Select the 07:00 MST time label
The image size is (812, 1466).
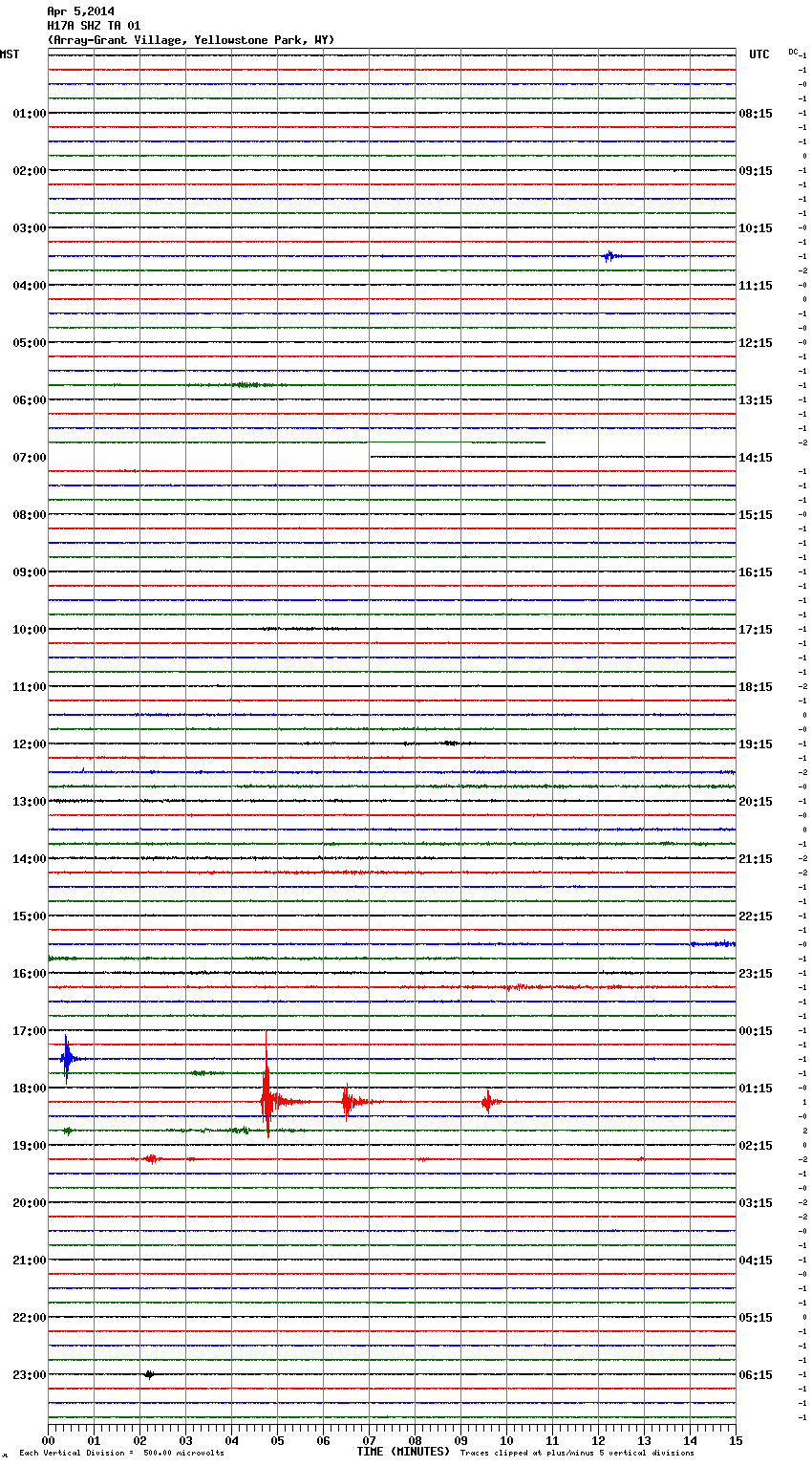tap(29, 458)
